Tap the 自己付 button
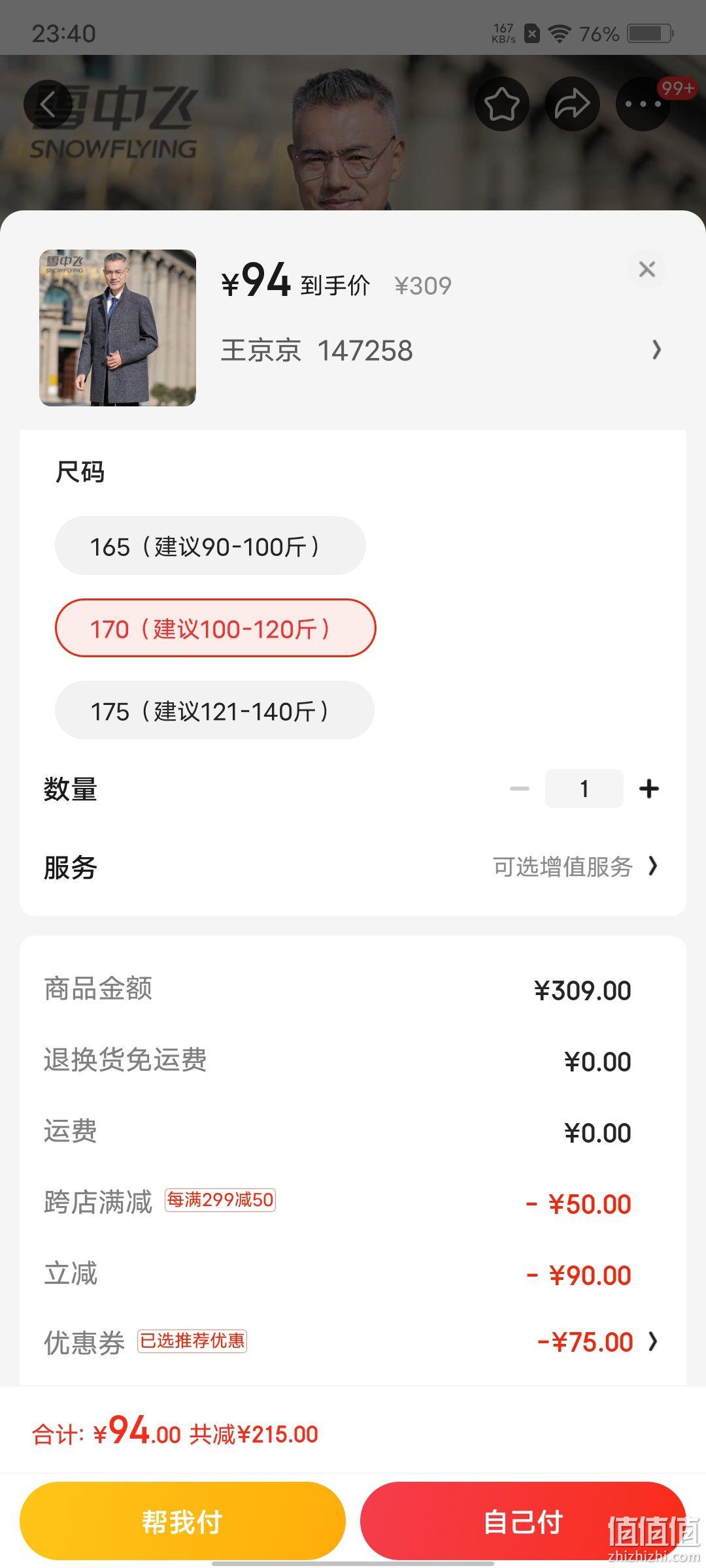Screen dimensions: 706x1568 (x=523, y=1521)
